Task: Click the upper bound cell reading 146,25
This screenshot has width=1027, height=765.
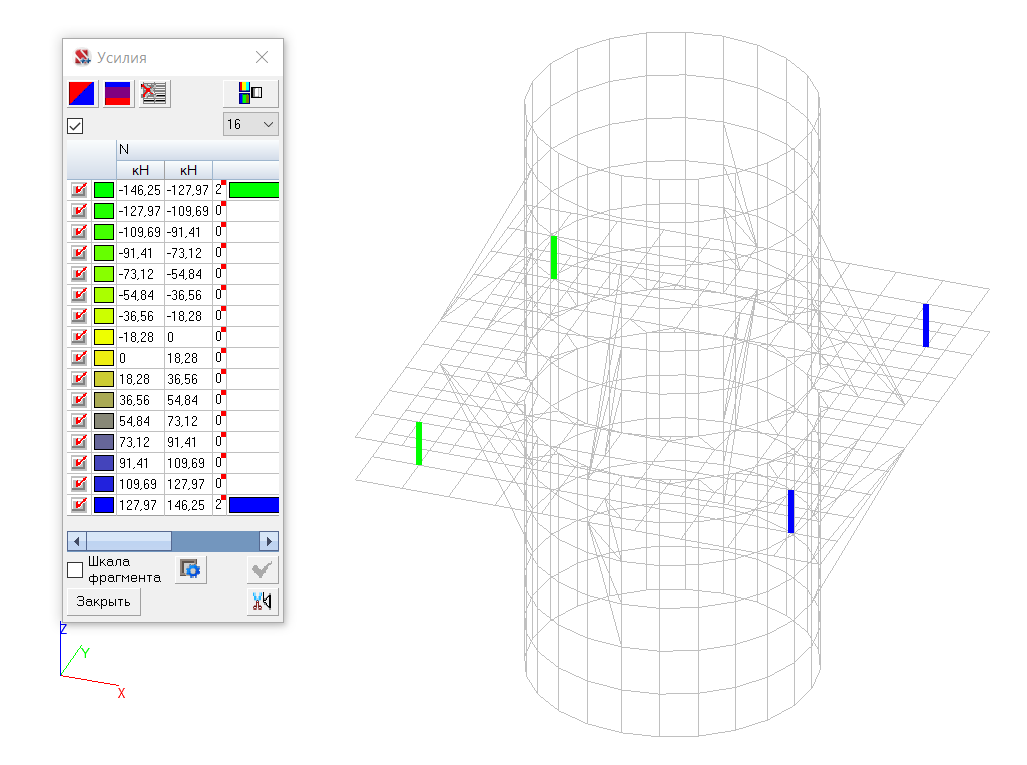Action: point(188,505)
